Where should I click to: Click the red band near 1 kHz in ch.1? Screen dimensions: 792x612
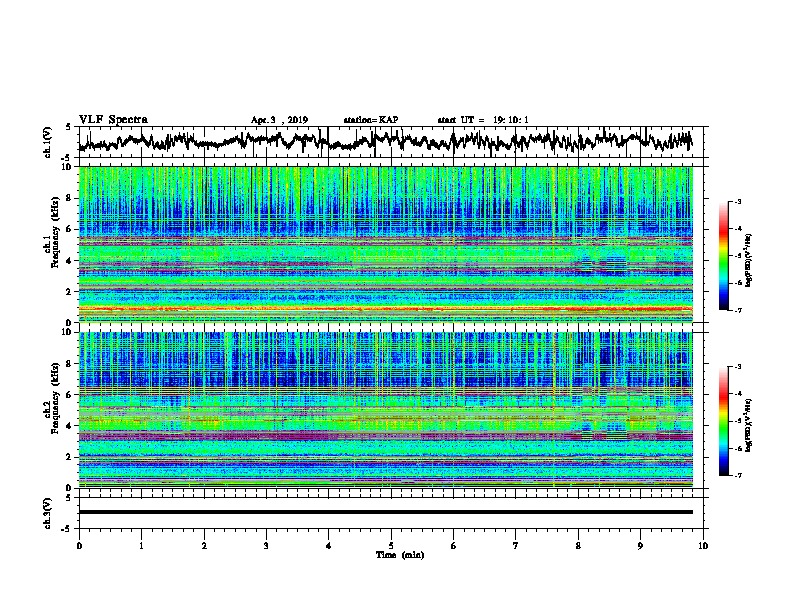pyautogui.click(x=385, y=309)
